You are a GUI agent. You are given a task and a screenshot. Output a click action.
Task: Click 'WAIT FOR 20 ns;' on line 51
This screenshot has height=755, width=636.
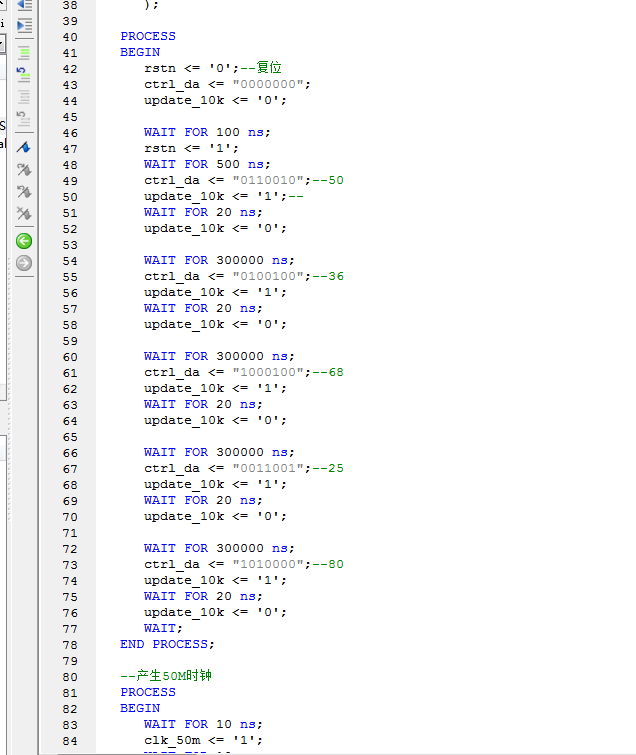click(203, 212)
